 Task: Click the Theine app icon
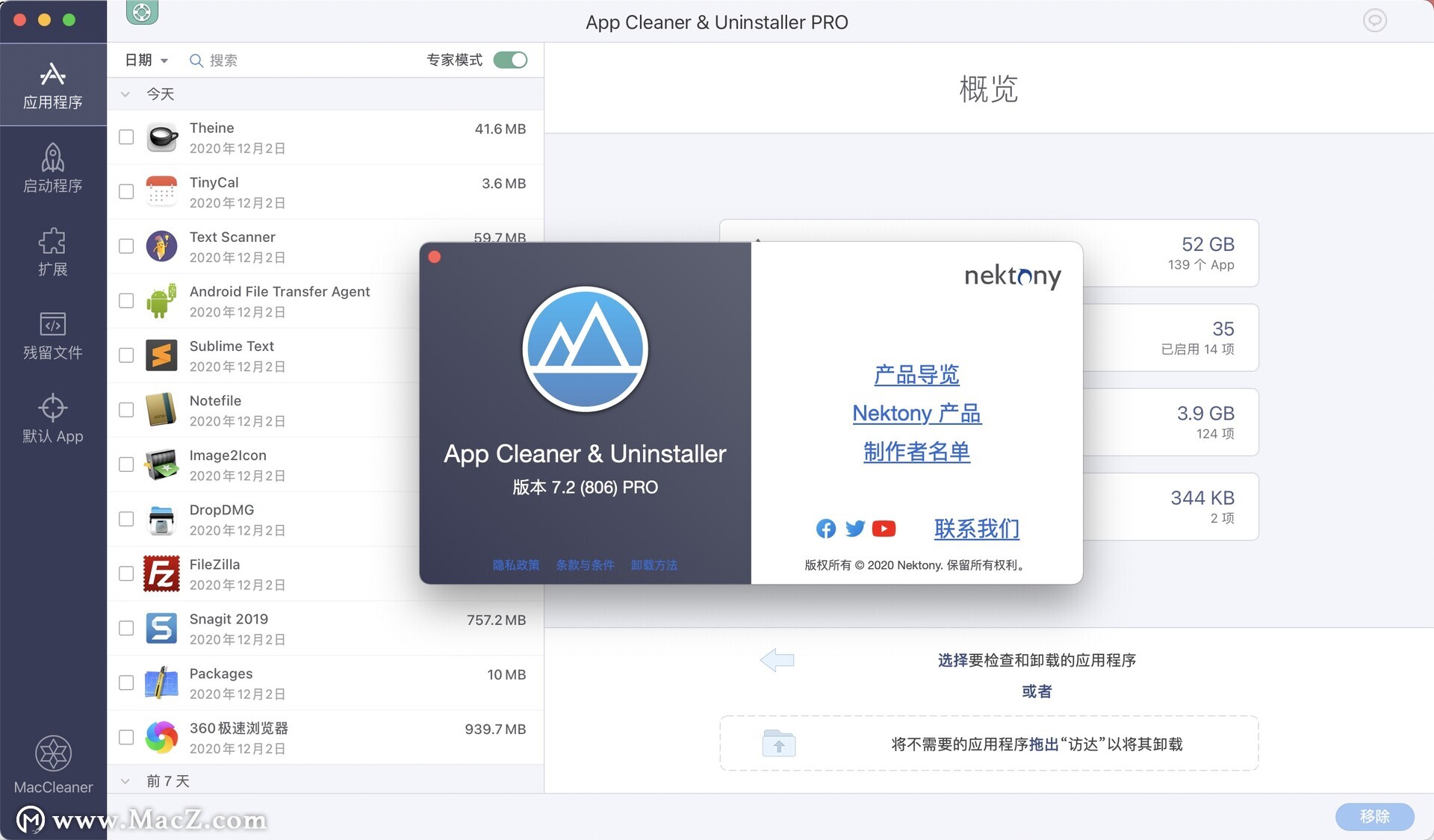click(161, 138)
